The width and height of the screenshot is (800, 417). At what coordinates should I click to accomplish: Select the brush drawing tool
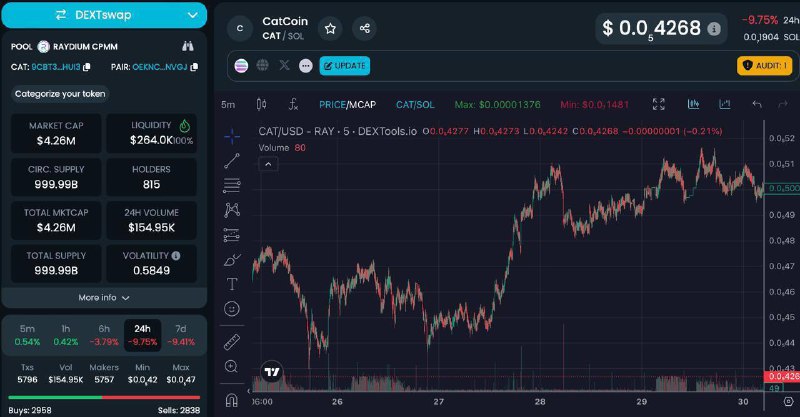[x=232, y=260]
